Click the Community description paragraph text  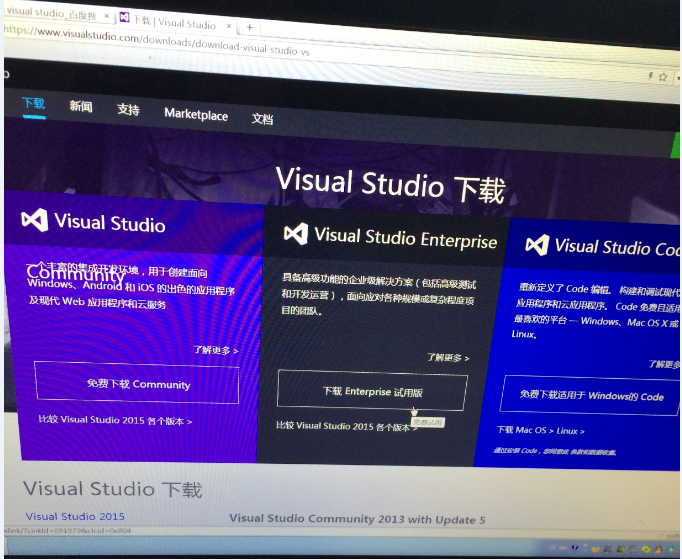coord(130,285)
